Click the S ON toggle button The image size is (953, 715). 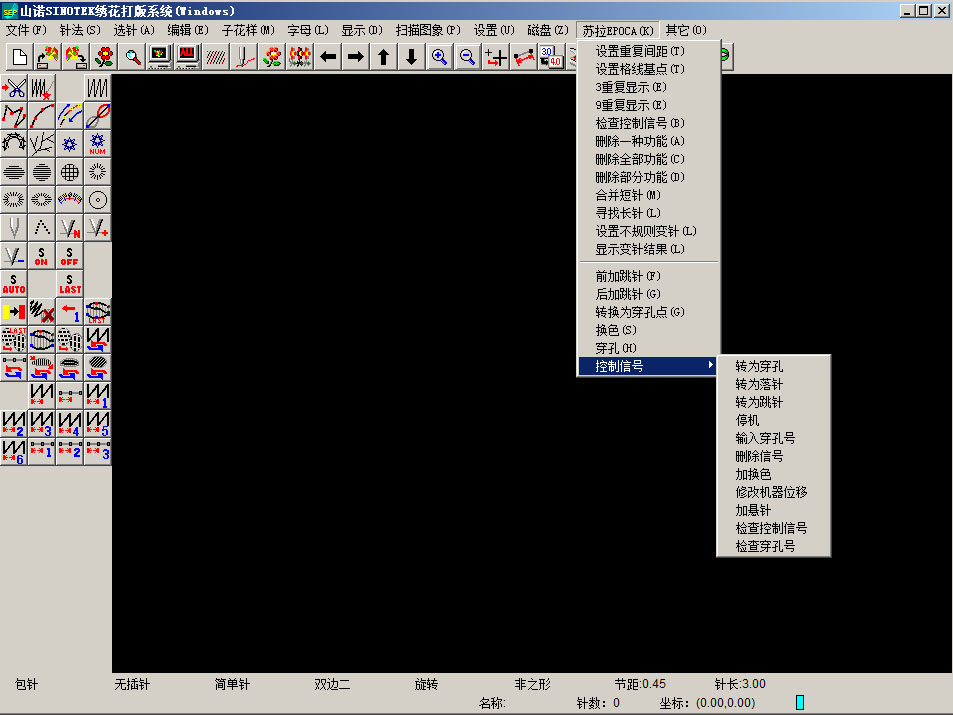click(42, 255)
